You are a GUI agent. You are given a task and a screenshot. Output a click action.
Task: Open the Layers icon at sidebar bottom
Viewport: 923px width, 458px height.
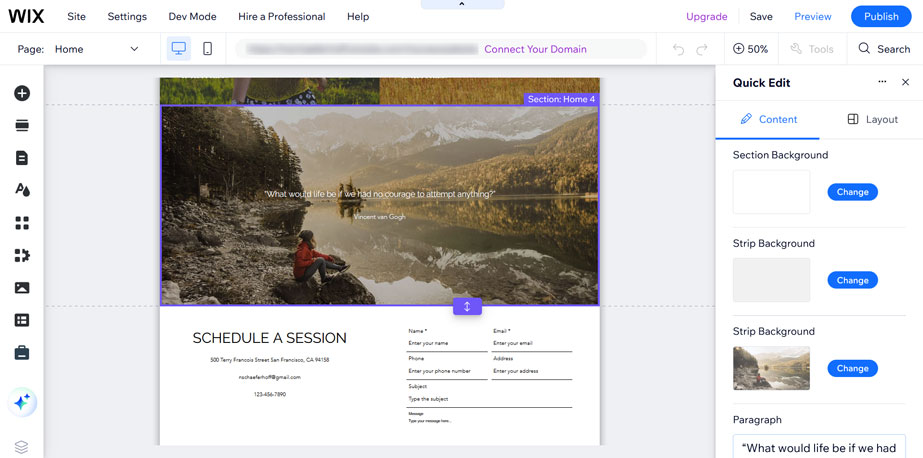tap(22, 447)
